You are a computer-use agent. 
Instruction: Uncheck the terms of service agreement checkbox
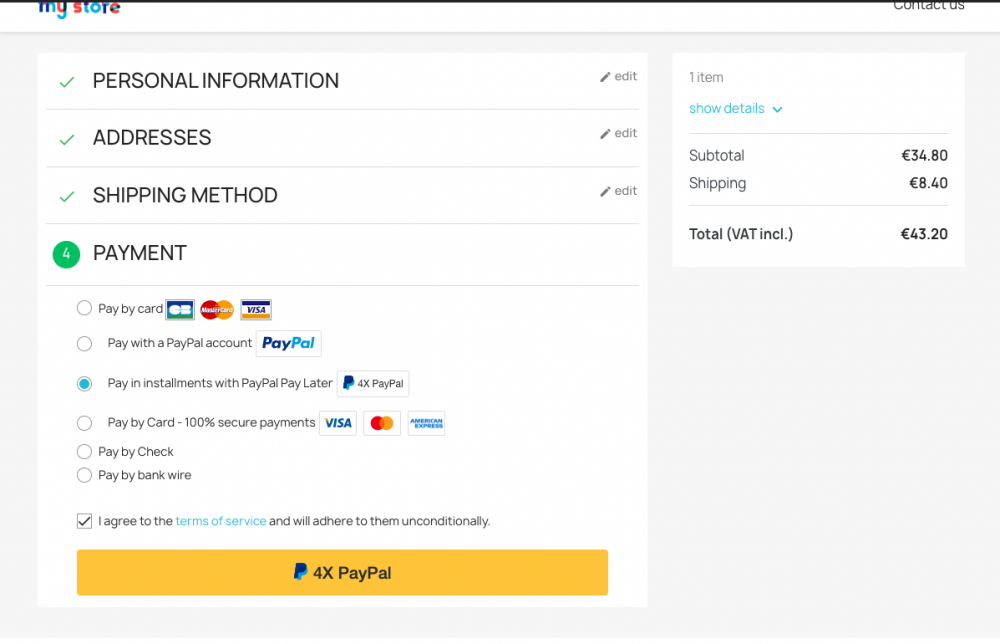click(84, 521)
